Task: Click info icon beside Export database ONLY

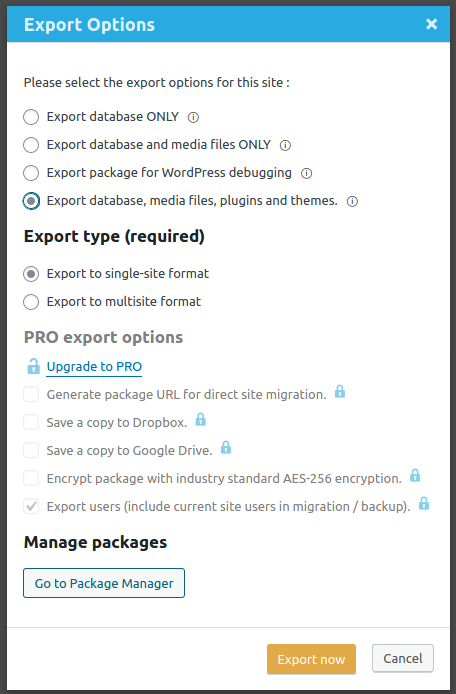Action: (193, 117)
